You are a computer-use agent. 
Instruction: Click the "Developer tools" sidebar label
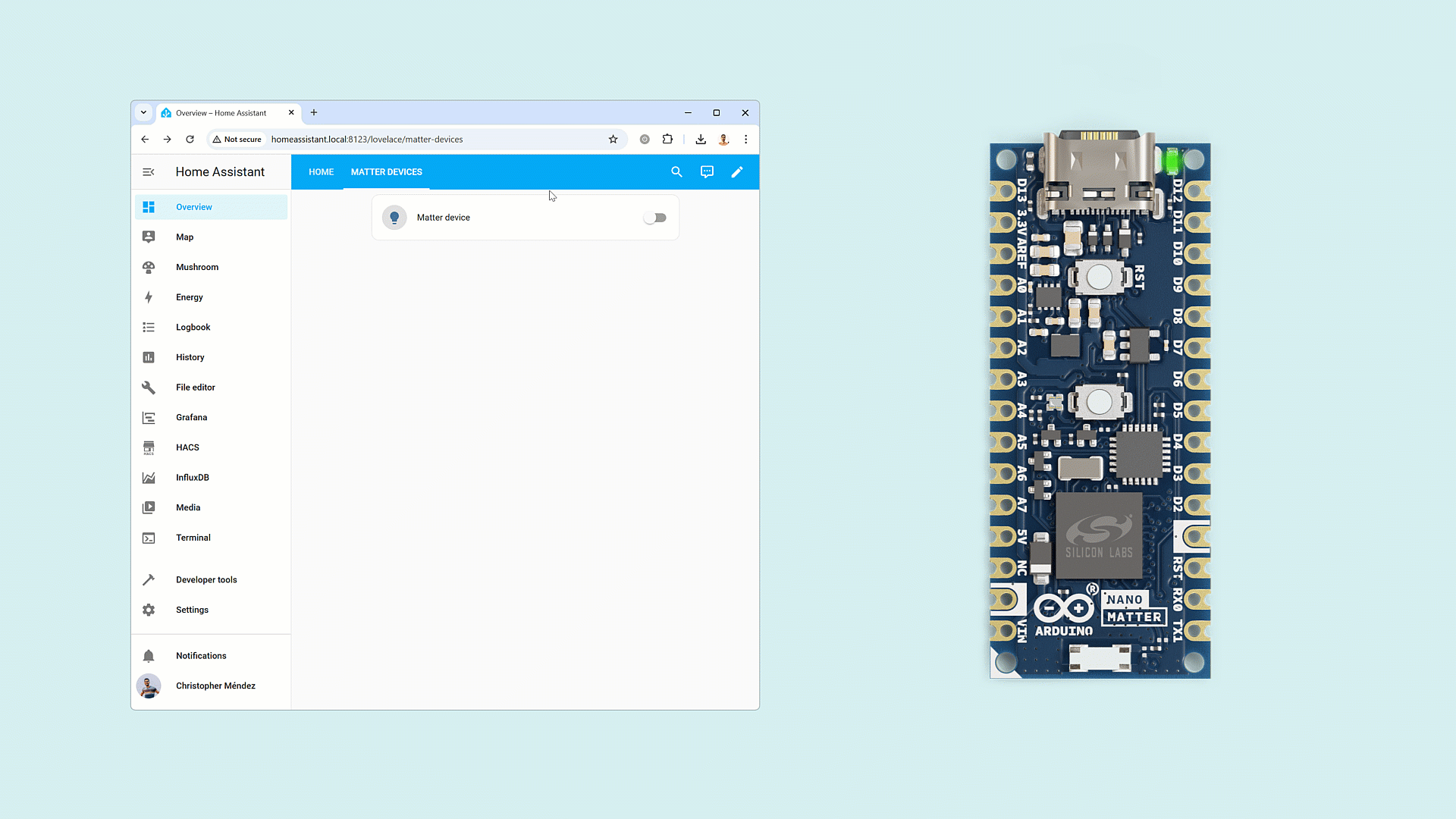[206, 580]
